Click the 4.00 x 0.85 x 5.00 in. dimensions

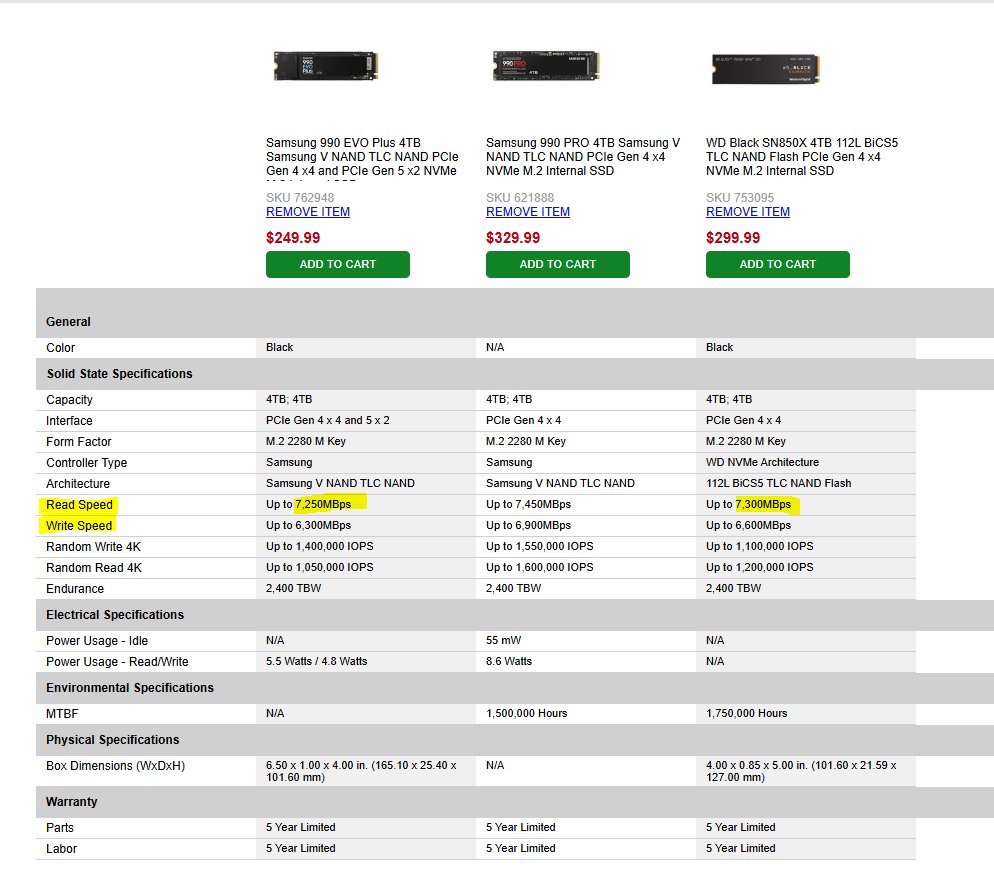tap(801, 771)
